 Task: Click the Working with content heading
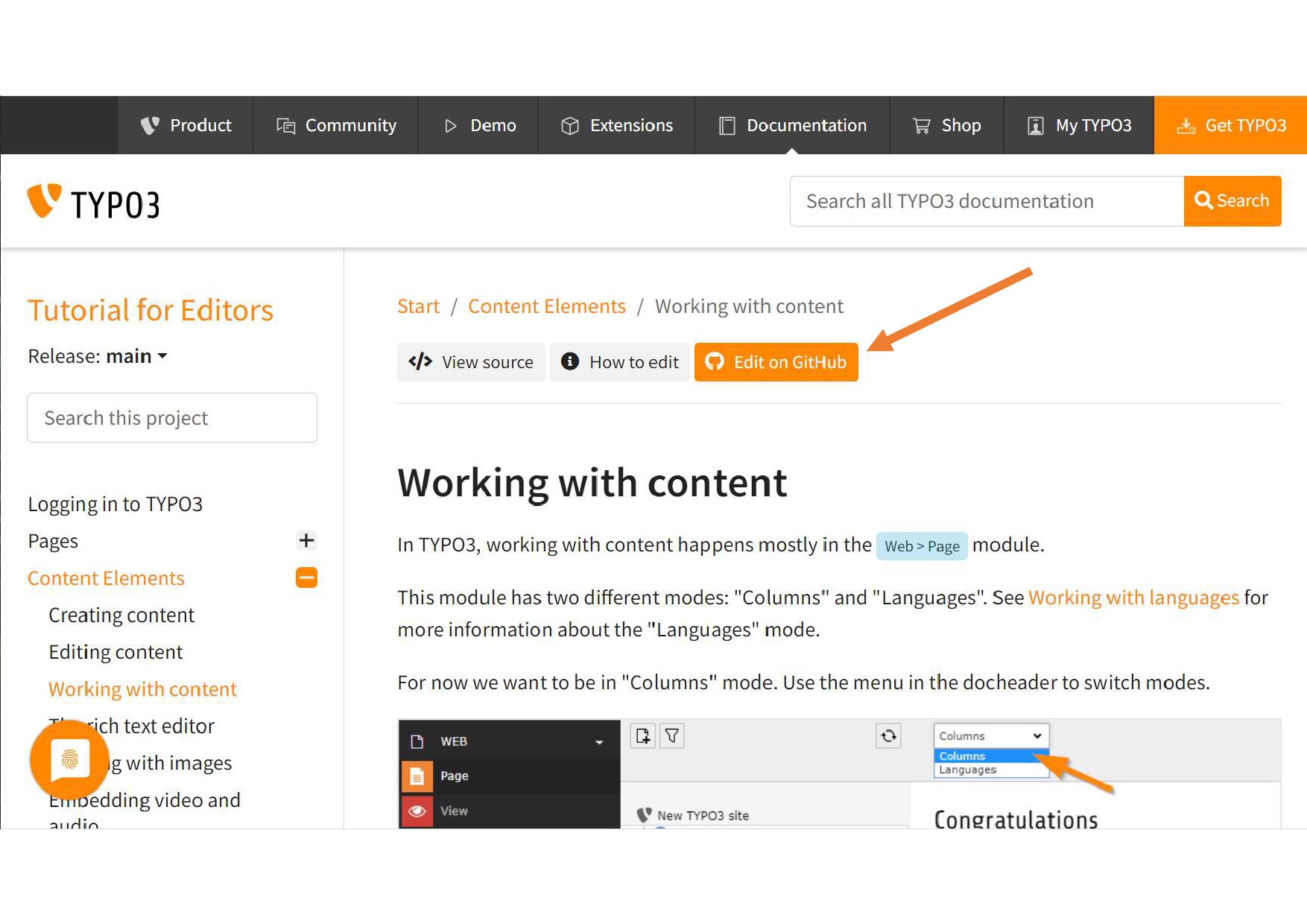pos(592,483)
